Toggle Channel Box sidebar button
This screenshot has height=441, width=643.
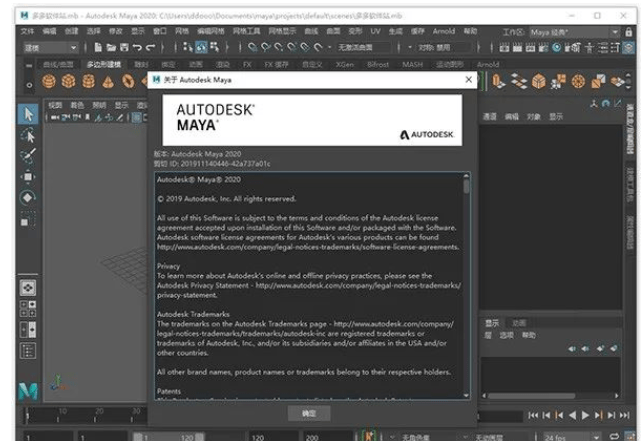tap(629, 48)
